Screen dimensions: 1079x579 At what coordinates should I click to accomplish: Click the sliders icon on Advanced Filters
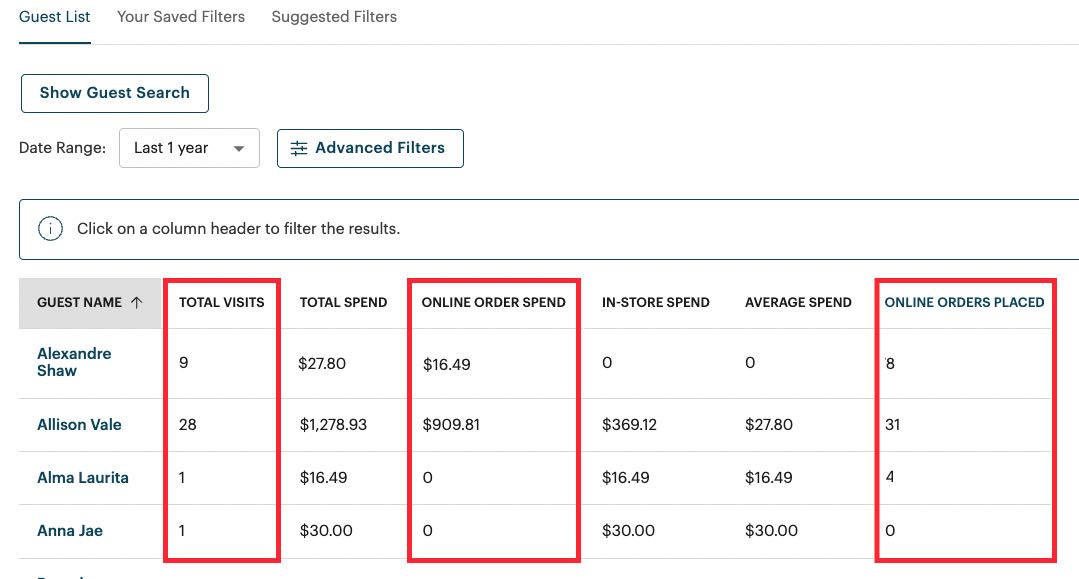298,148
